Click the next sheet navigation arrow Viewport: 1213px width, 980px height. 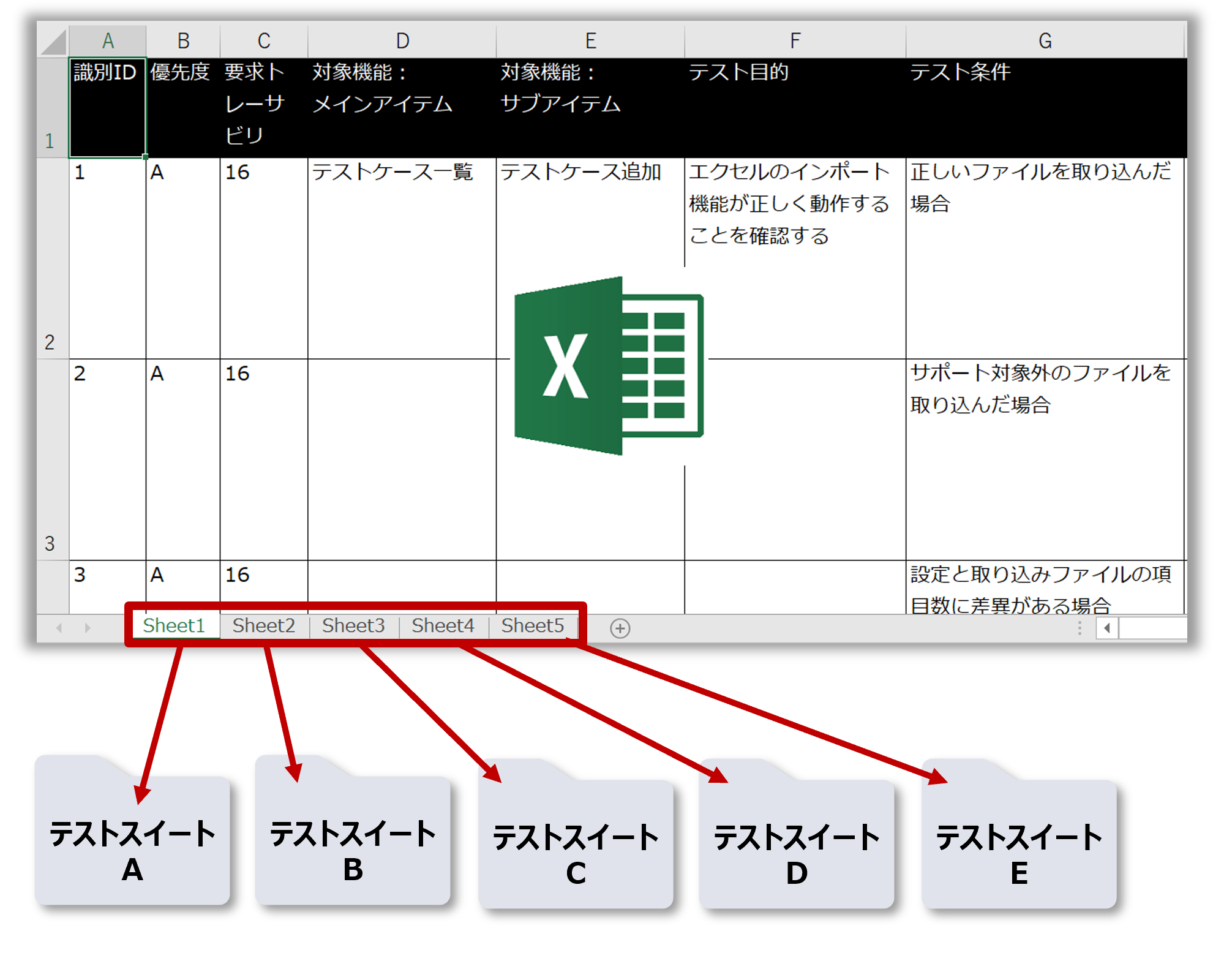pos(88,628)
